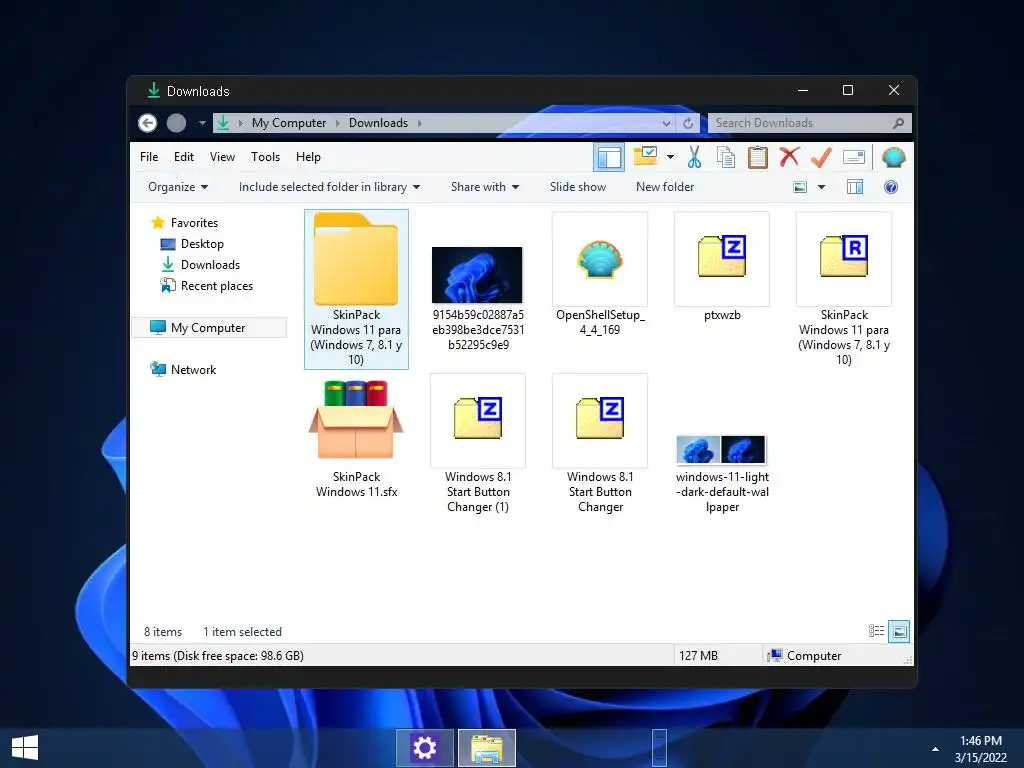
Task: Click the Change your view icon
Action: (800, 187)
